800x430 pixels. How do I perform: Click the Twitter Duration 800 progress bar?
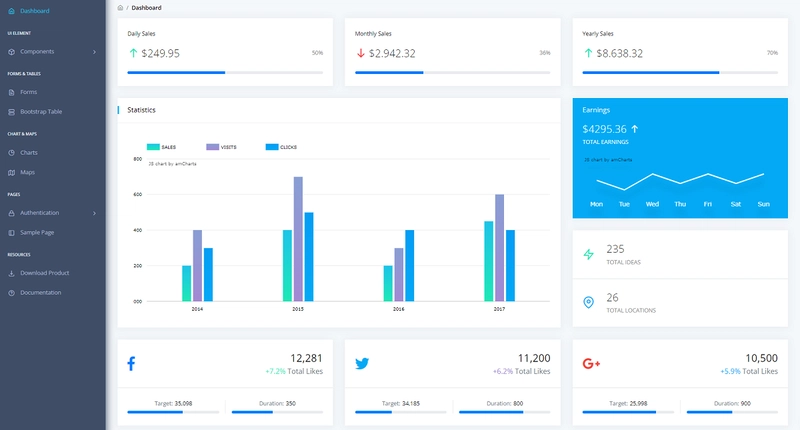(x=505, y=412)
